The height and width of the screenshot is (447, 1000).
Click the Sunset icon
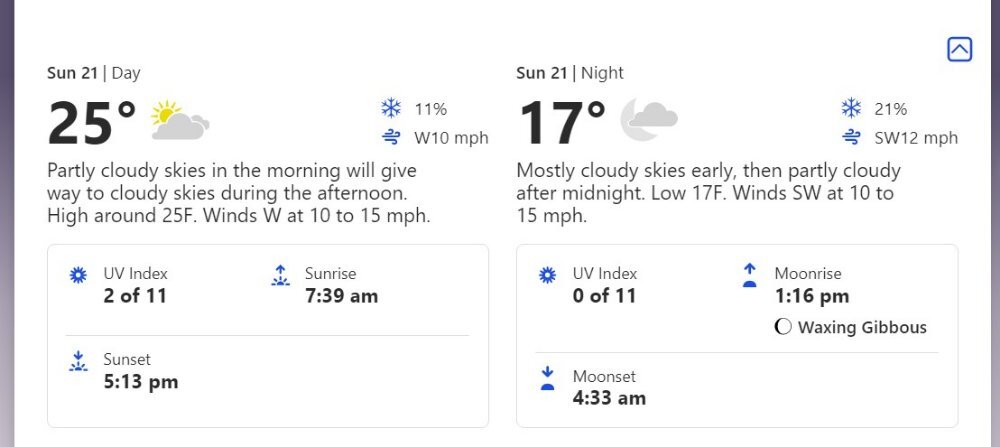pos(78,361)
